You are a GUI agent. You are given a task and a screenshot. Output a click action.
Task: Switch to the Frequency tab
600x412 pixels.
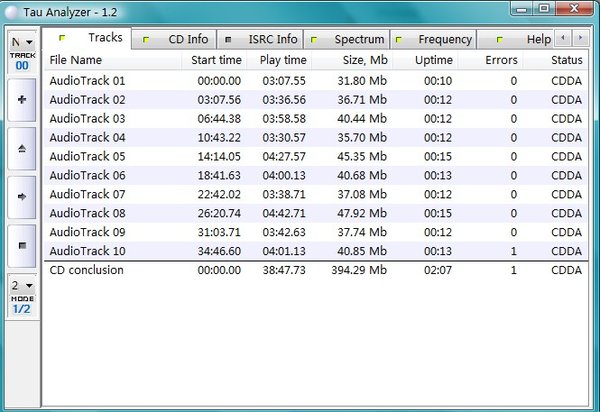click(x=433, y=39)
